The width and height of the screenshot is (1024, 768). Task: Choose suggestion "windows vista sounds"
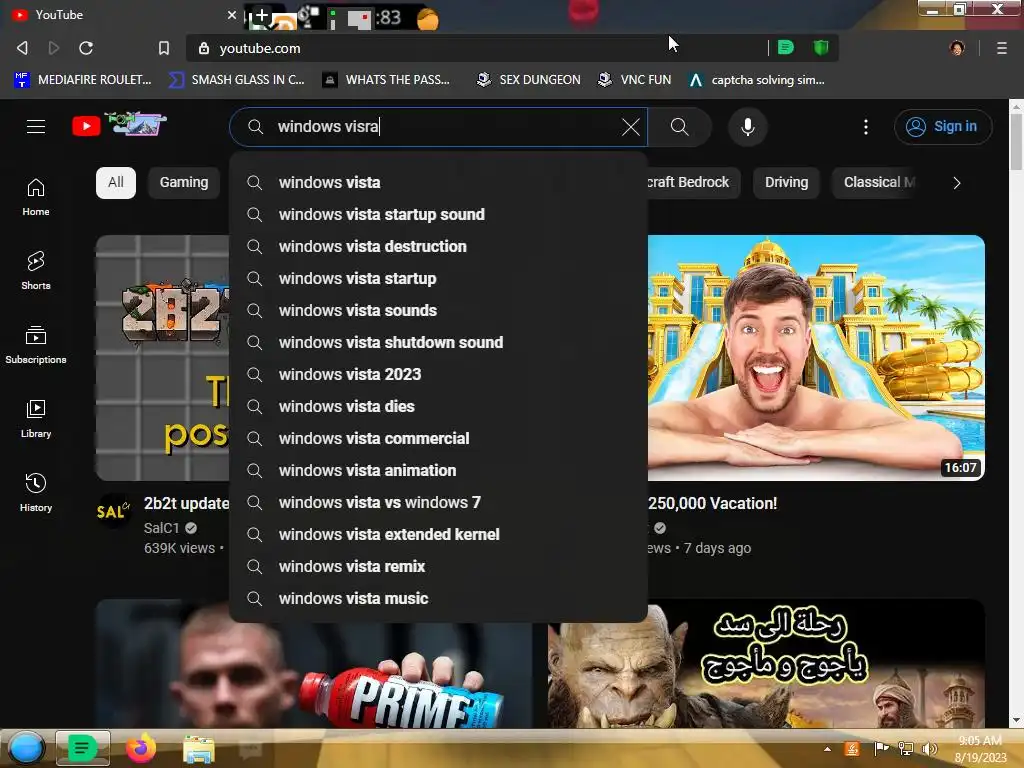pos(438,310)
